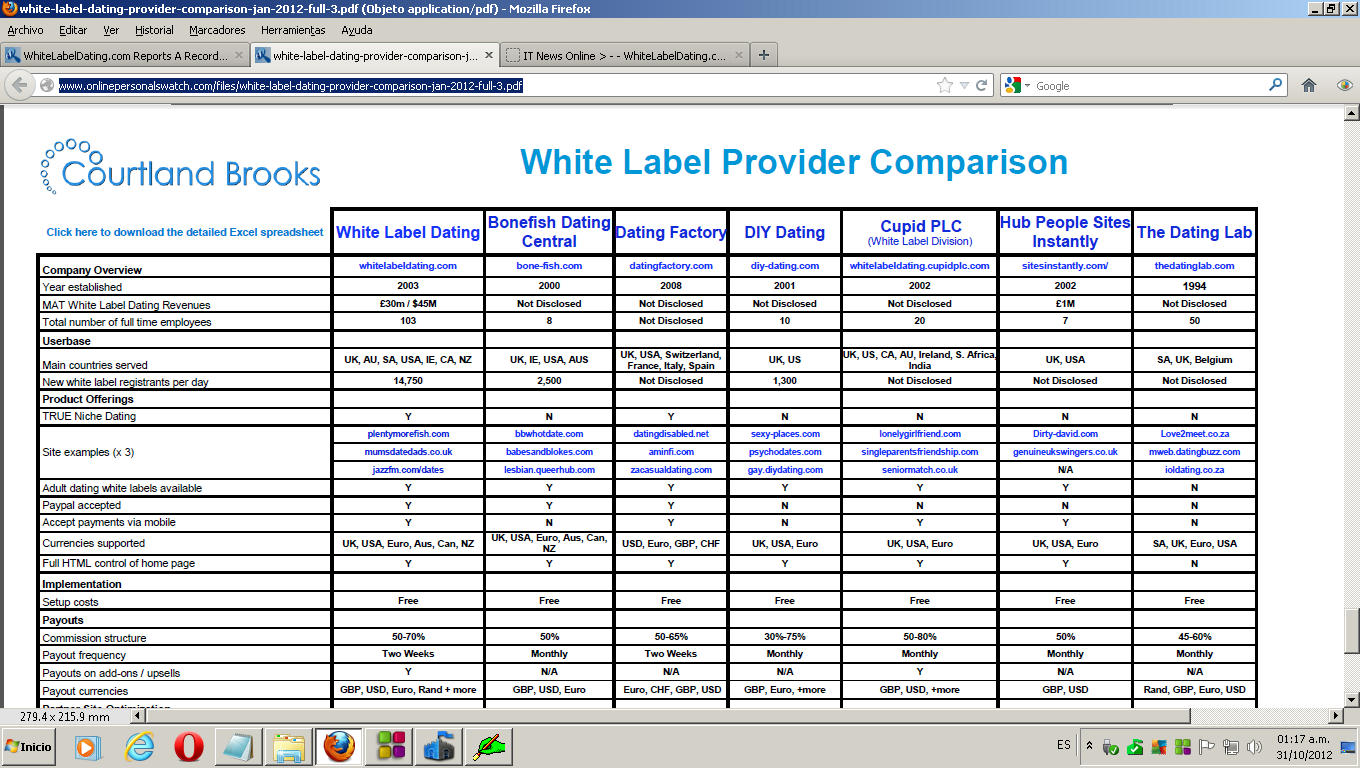1360x768 pixels.
Task: Go back with the browser Back arrow
Action: click(19, 86)
